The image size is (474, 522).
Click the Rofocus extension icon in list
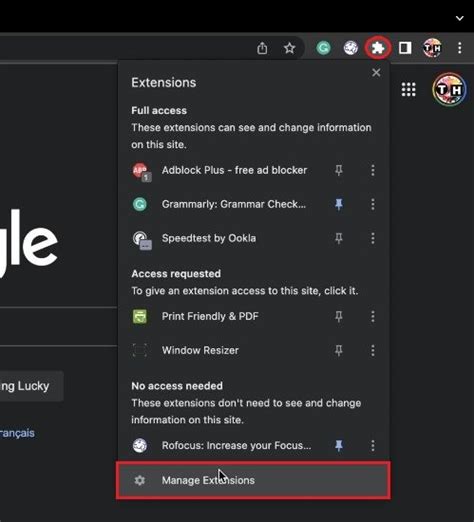point(140,445)
